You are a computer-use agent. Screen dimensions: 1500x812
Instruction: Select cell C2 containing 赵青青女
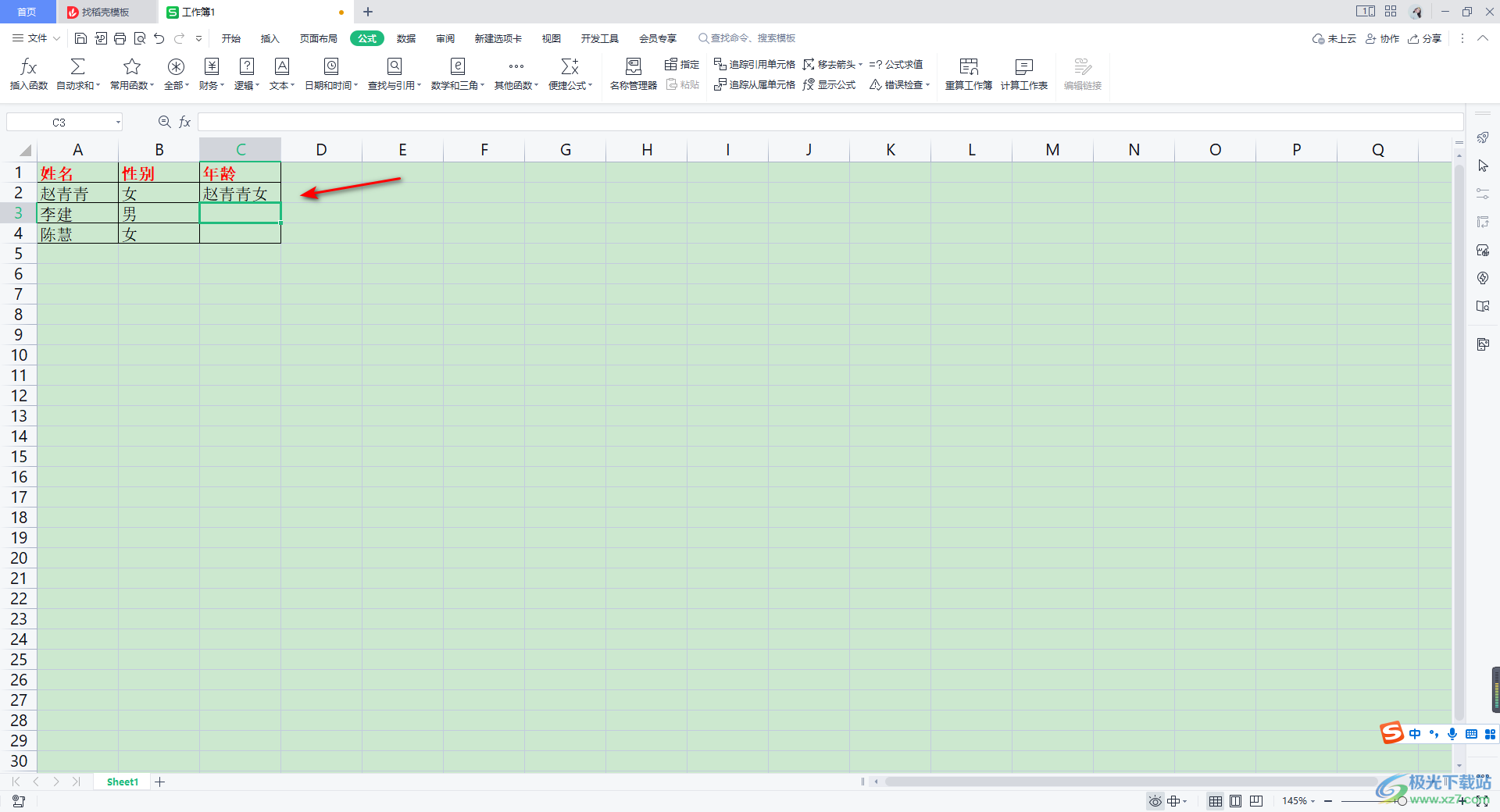coord(240,193)
